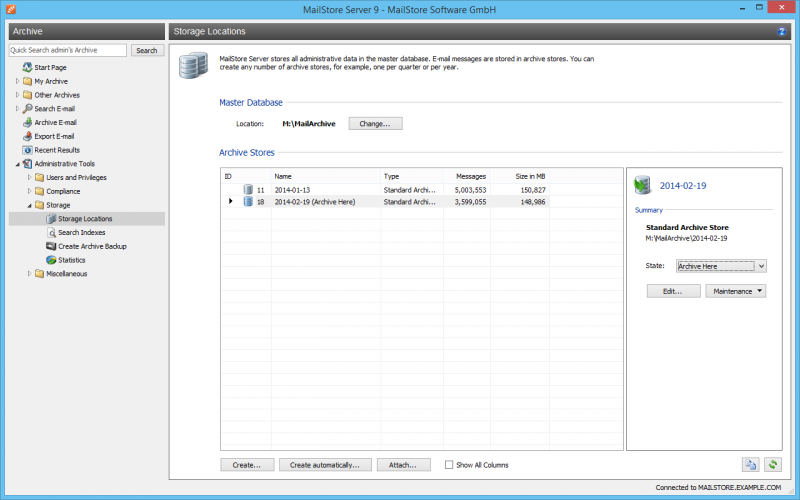Click the help question mark icon
The height and width of the screenshot is (500, 800).
781,32
